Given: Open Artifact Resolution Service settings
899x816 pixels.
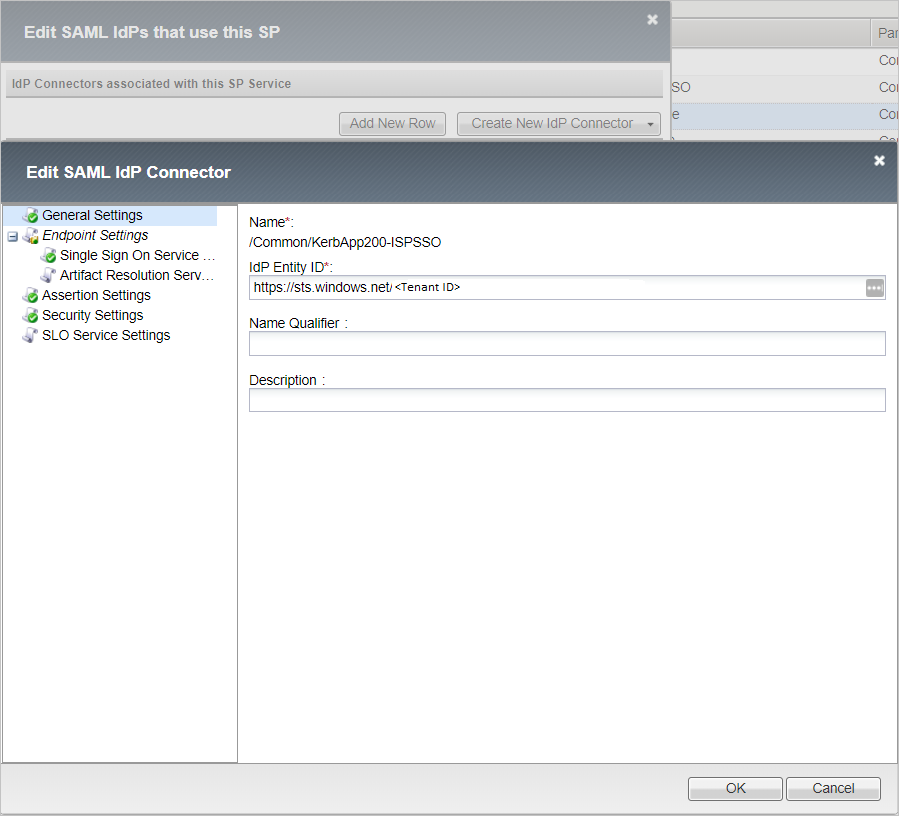Looking at the screenshot, I should tap(136, 276).
